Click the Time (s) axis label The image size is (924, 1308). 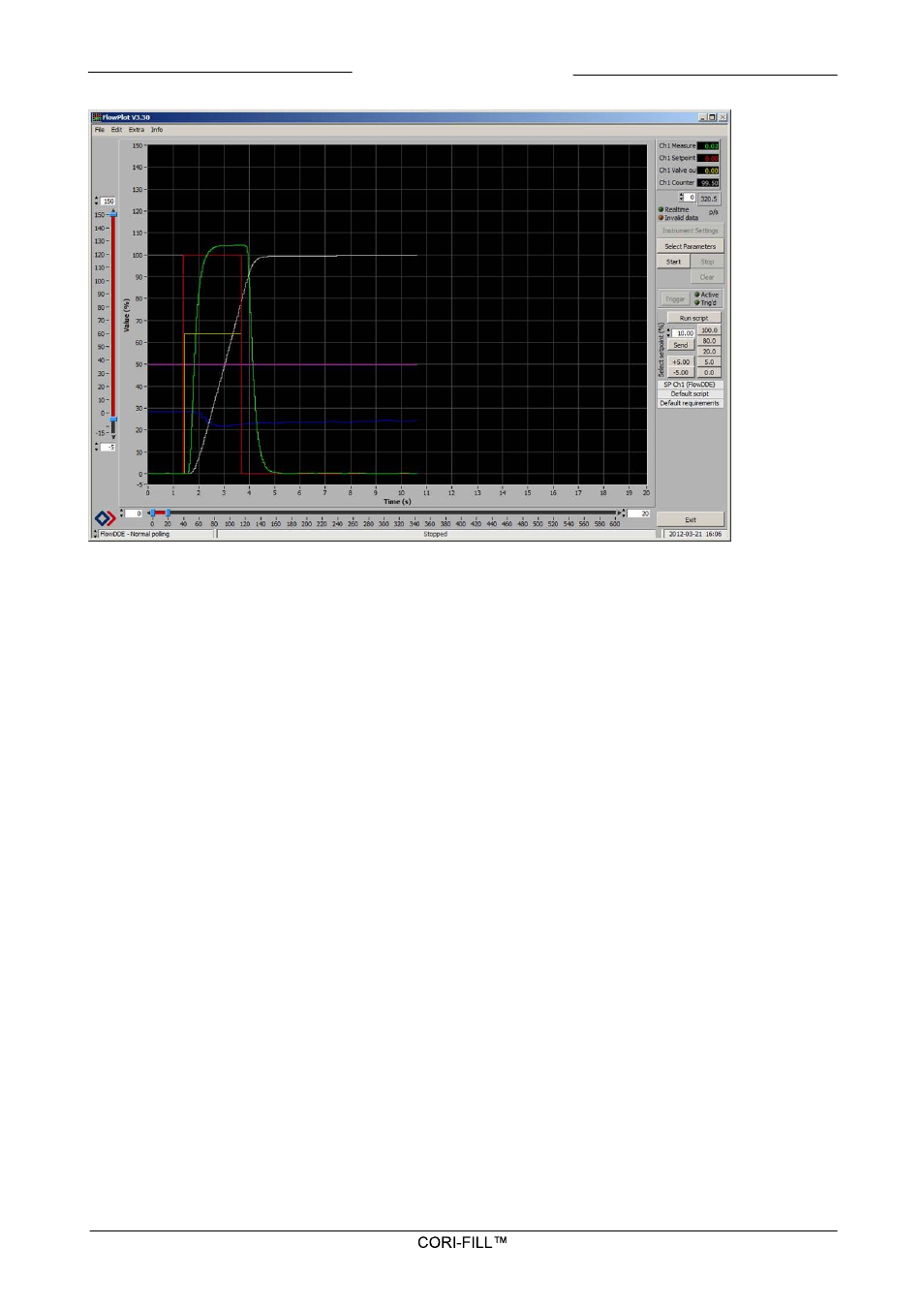[x=397, y=502]
